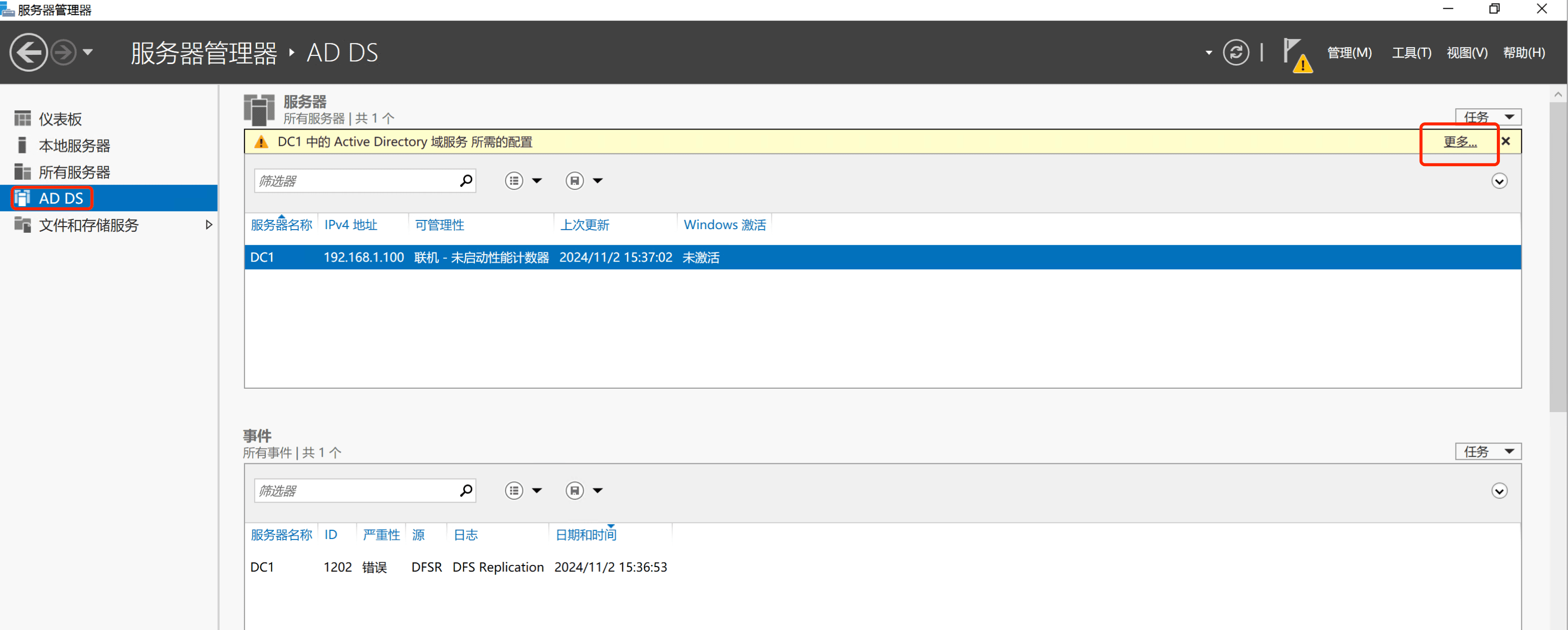
Task: Open the servers section Tasks dropdown
Action: pos(1488,117)
